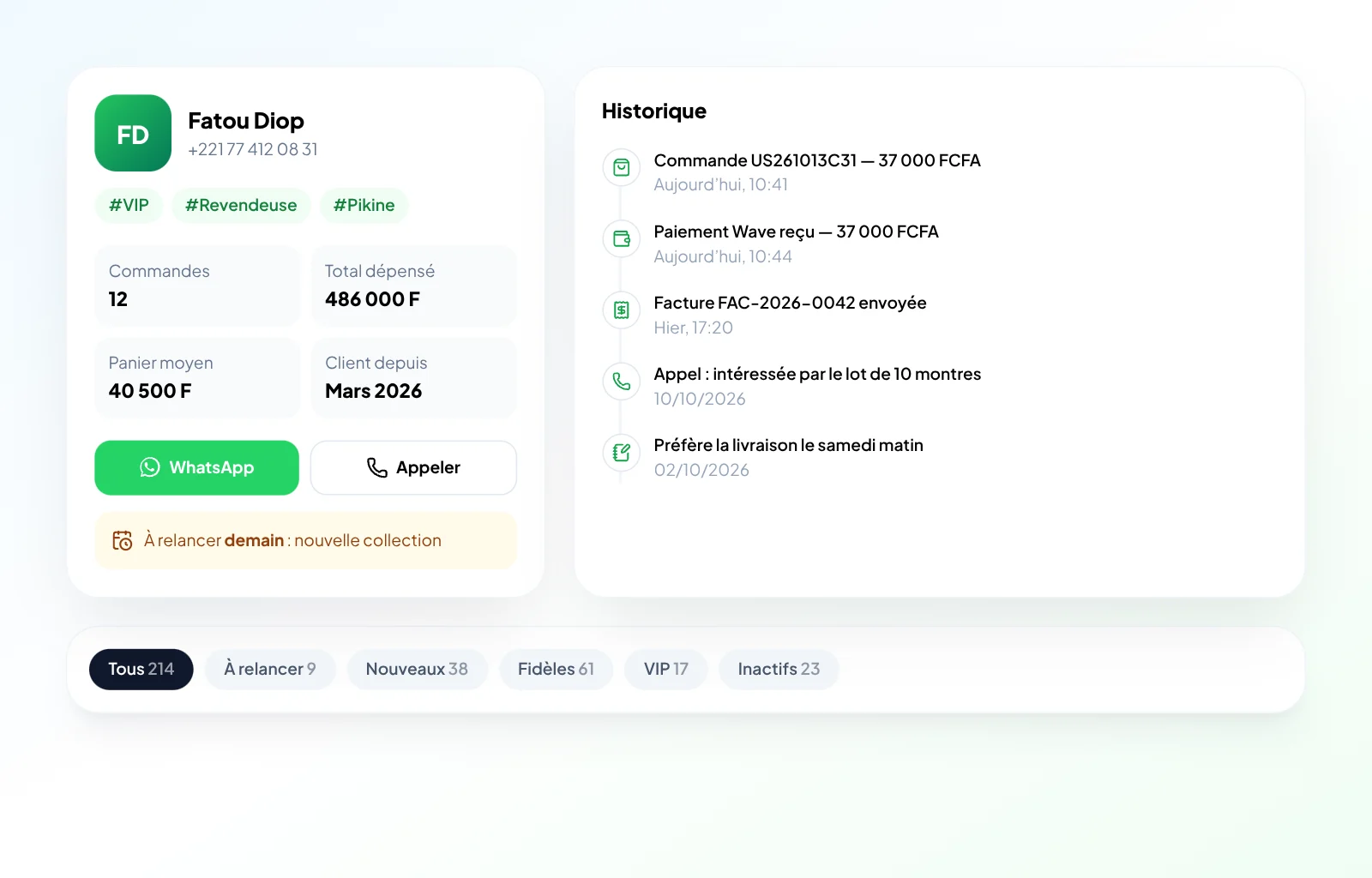
Task: Click the Historique heading
Action: click(x=654, y=111)
